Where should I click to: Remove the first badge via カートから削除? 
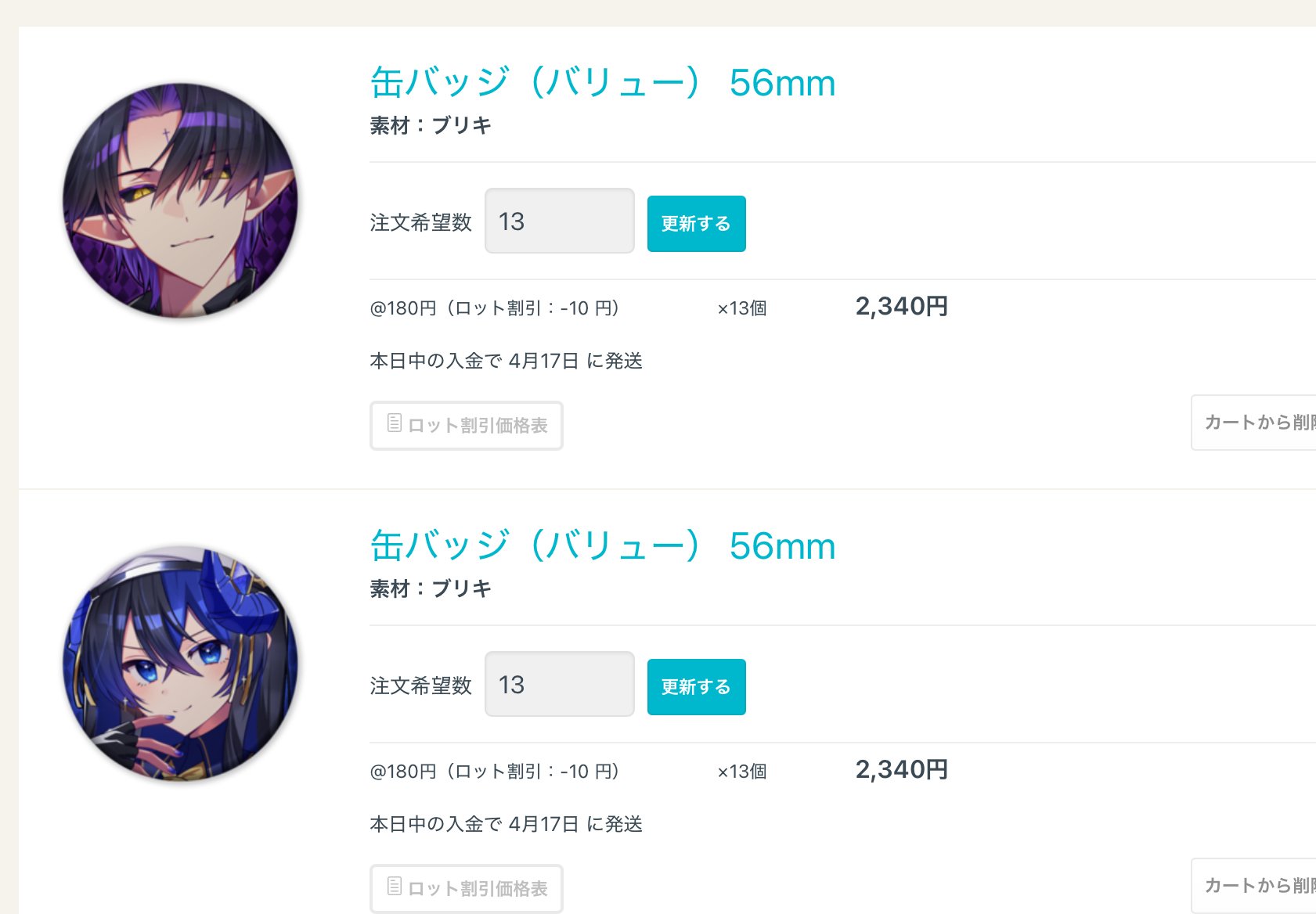(1253, 423)
